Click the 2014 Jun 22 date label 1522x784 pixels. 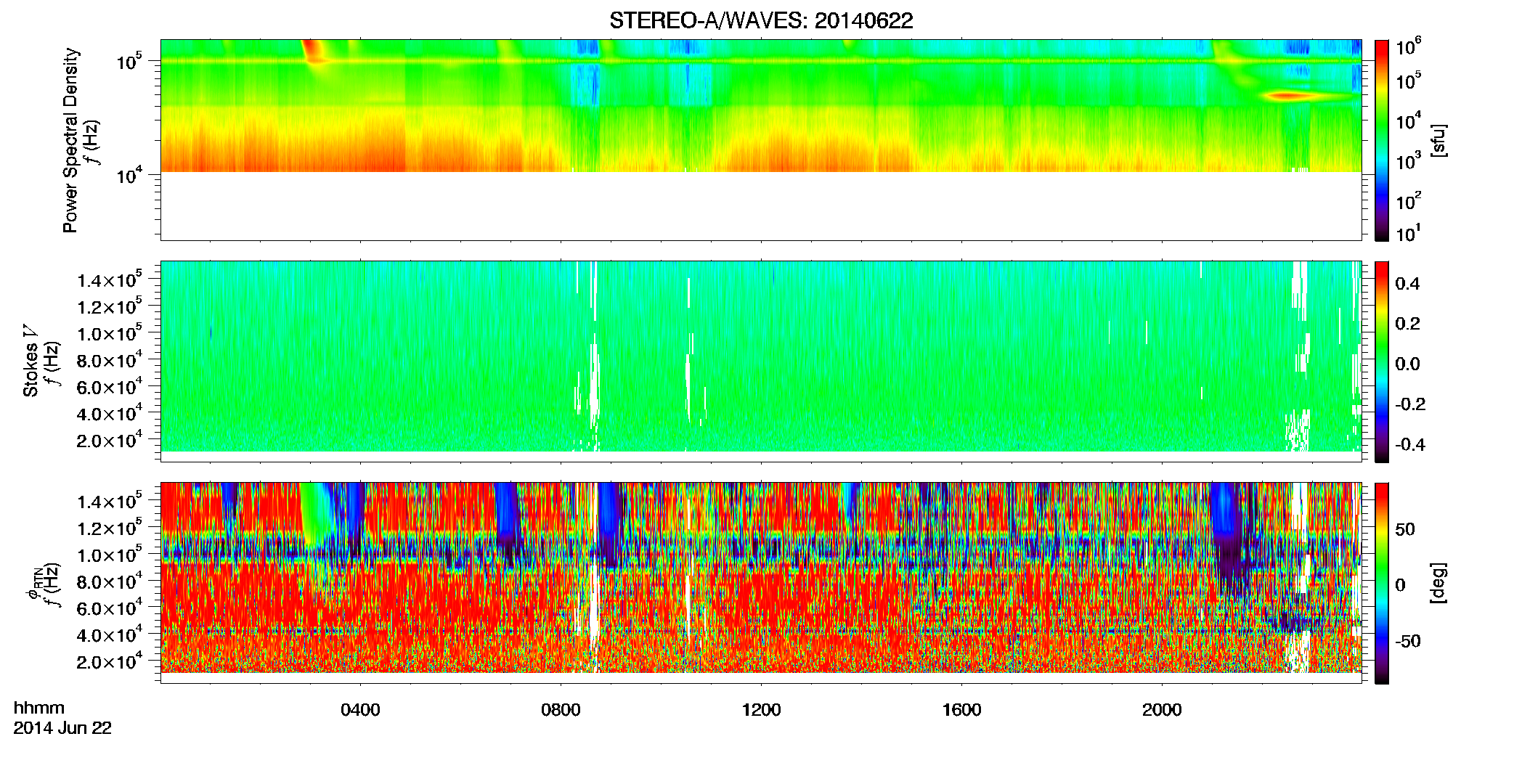pyautogui.click(x=62, y=728)
